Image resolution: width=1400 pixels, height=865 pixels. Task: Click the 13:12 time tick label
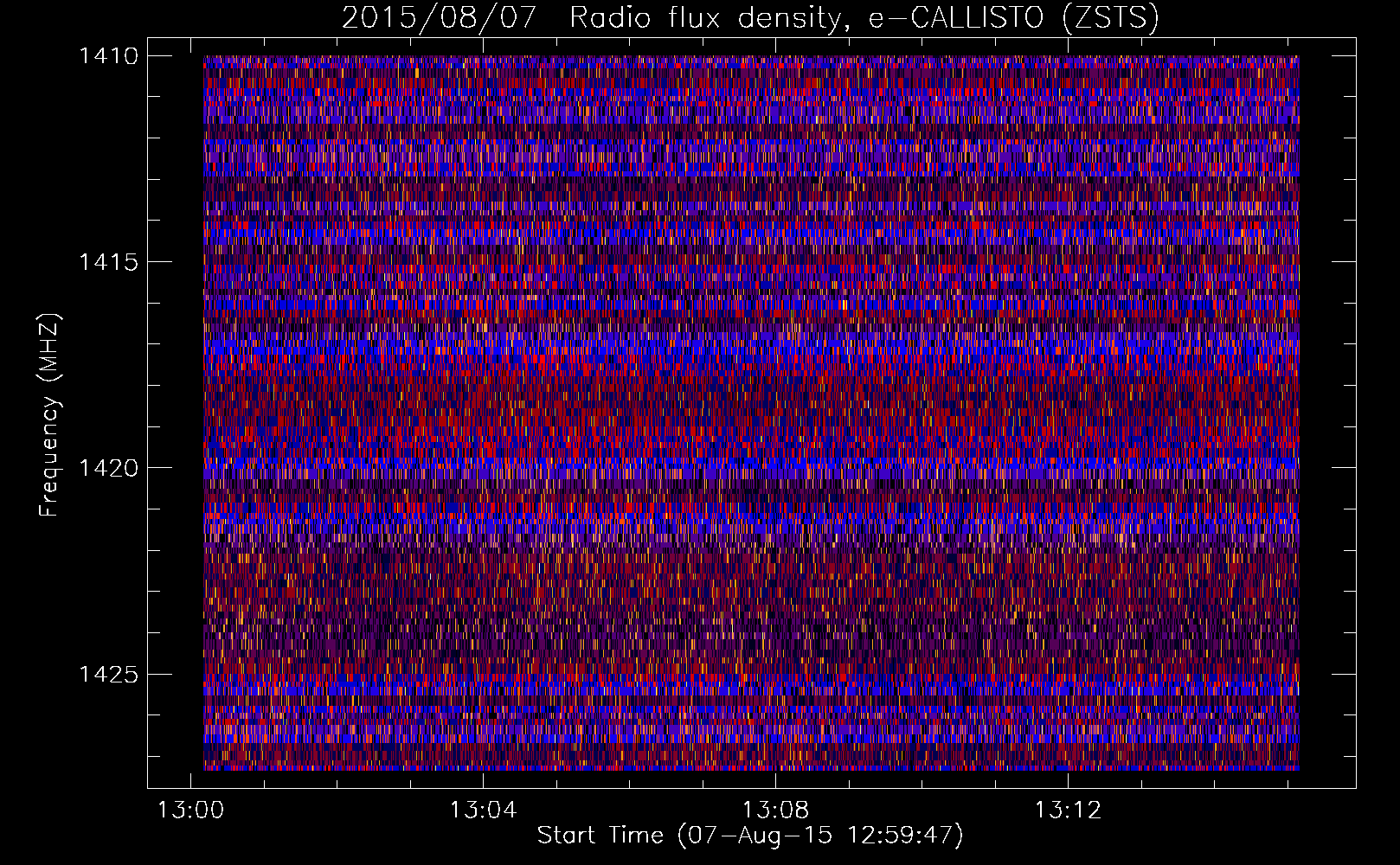pos(1069,810)
